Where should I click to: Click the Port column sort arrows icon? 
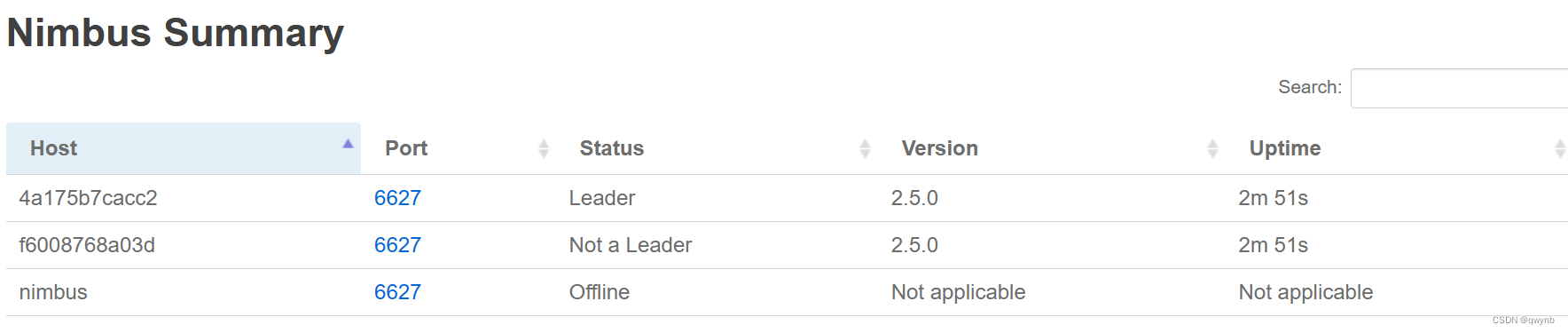click(544, 149)
